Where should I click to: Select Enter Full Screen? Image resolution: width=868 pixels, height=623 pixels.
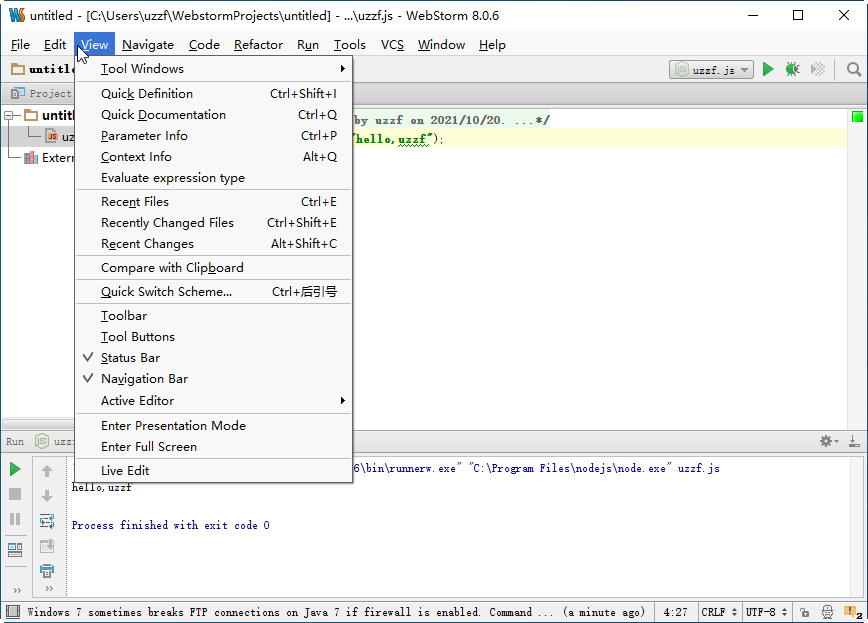(213, 446)
